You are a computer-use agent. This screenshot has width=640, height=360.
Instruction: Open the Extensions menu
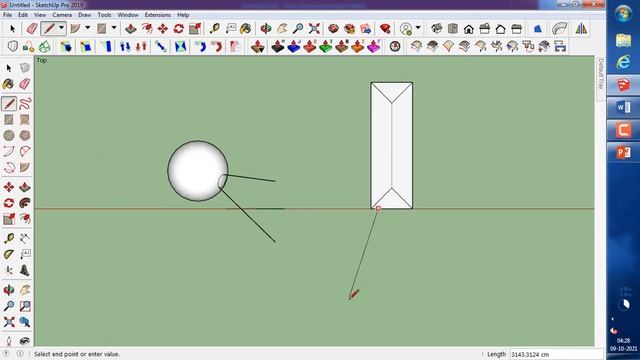click(158, 15)
